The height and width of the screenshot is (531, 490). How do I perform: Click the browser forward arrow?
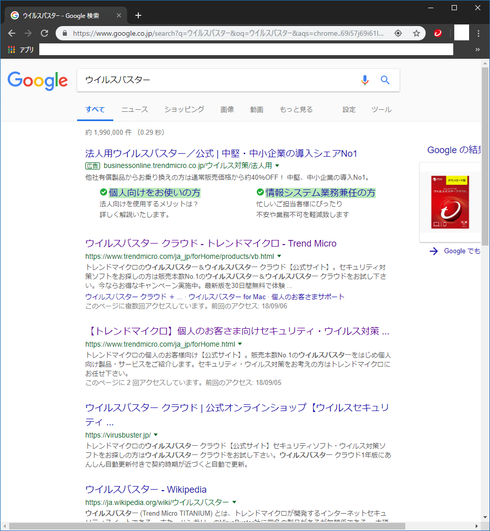click(28, 33)
